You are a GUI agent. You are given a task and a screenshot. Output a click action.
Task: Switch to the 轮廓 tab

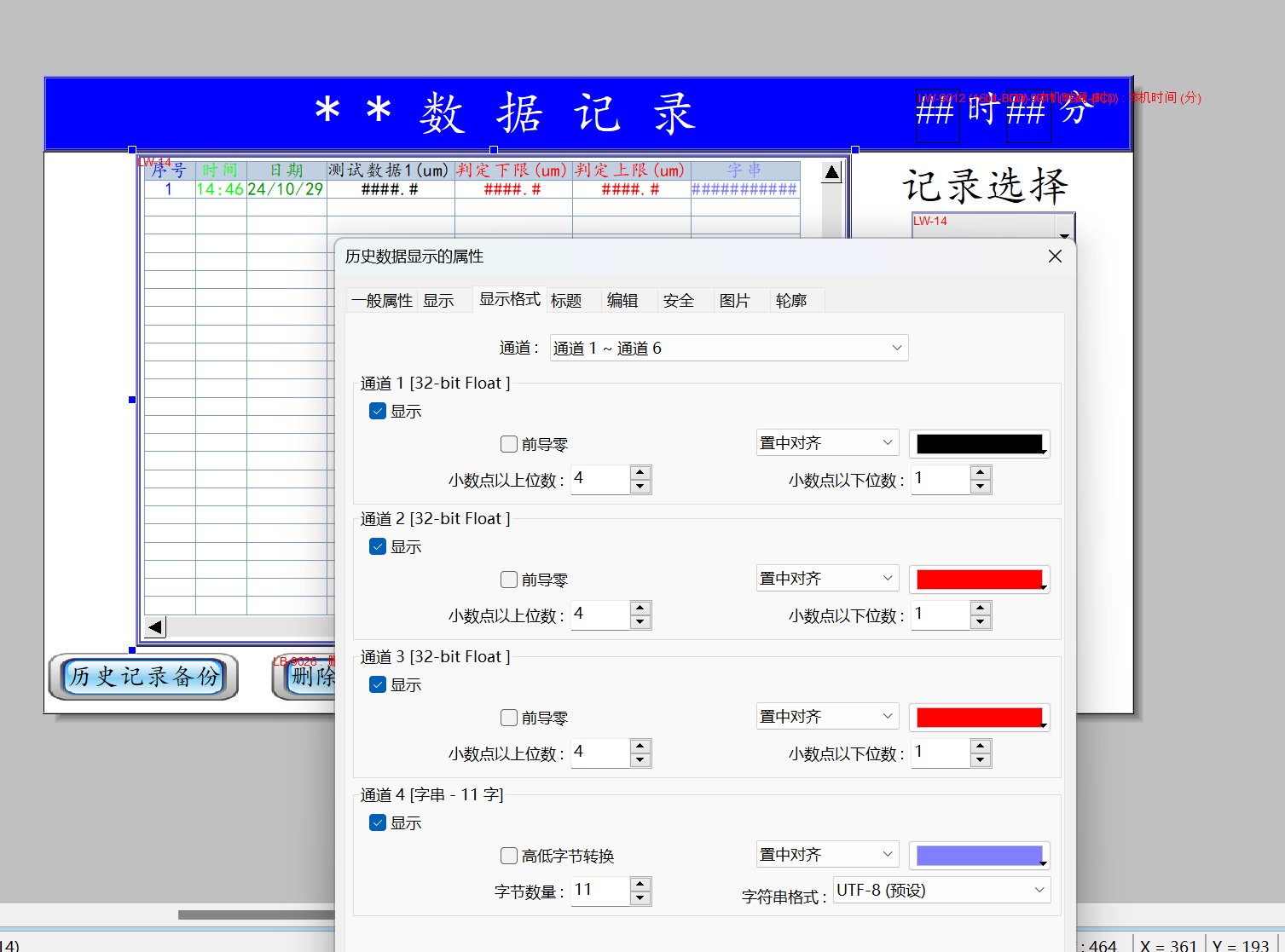click(x=790, y=301)
